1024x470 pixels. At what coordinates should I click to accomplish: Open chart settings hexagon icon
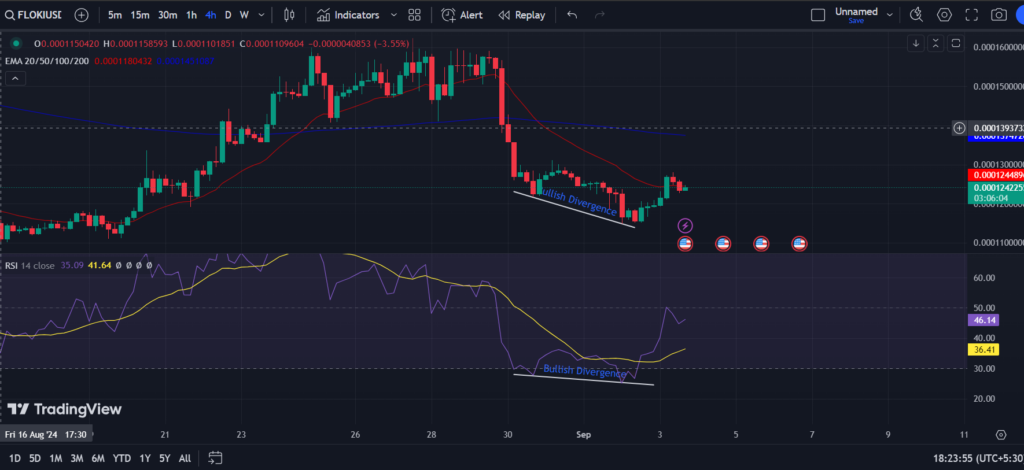click(944, 14)
